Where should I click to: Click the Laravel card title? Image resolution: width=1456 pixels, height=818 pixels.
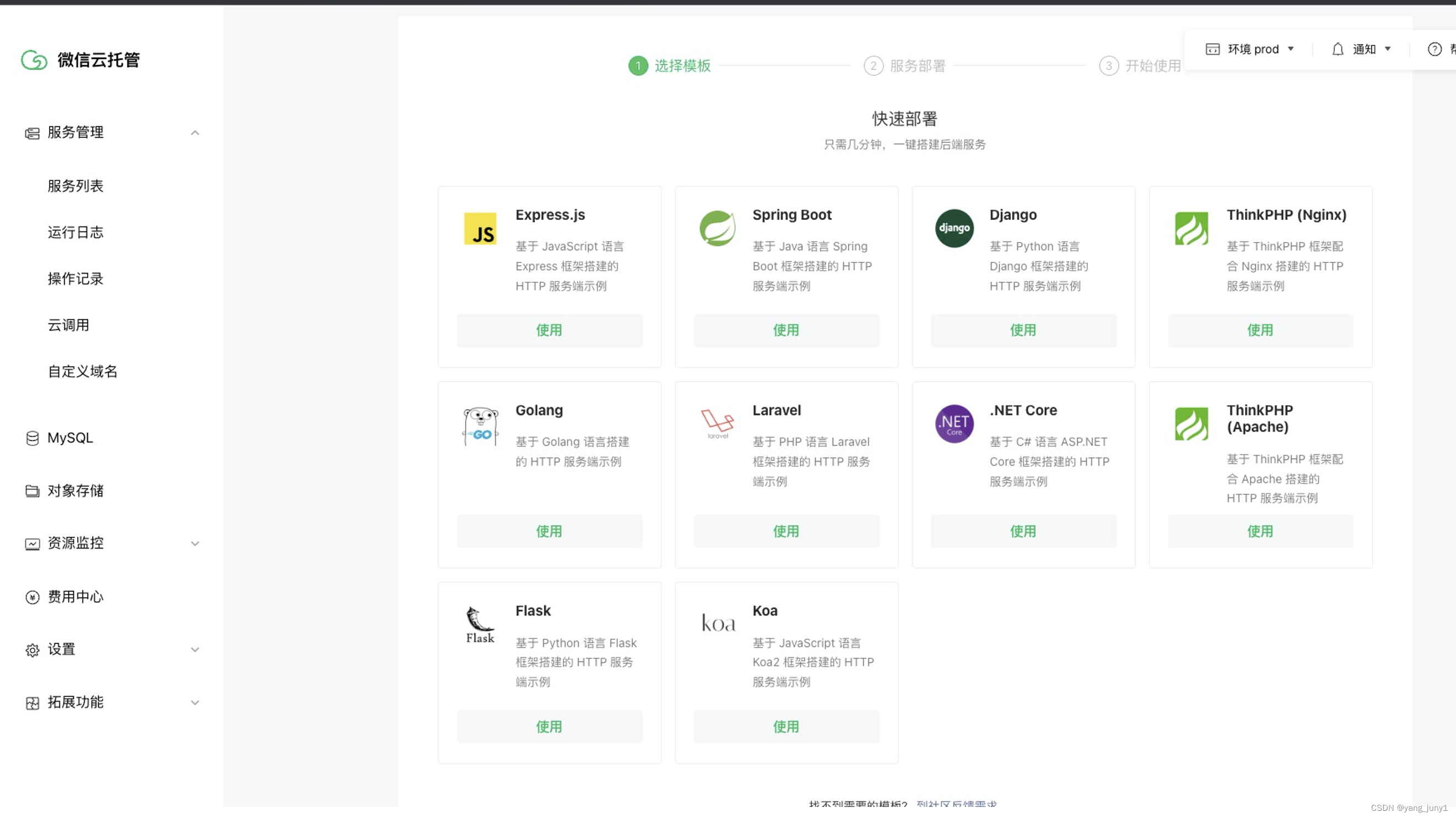coord(776,410)
